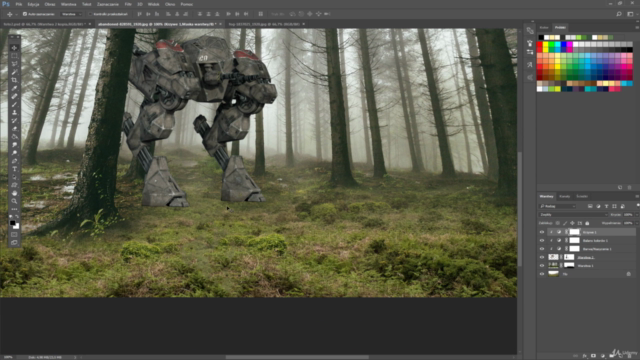Click the yellow color swatch

(545, 44)
